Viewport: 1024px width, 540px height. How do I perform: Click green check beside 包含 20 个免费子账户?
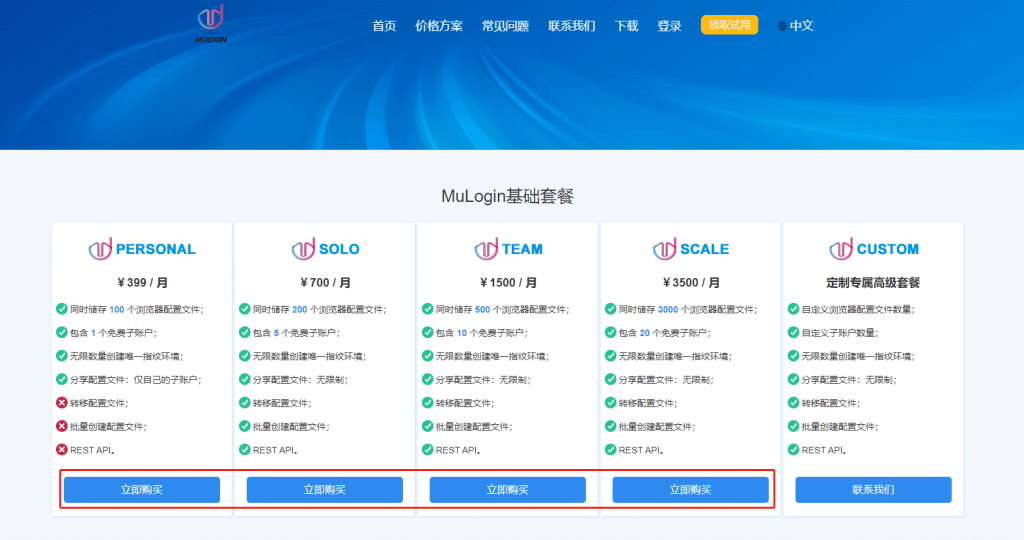[610, 332]
